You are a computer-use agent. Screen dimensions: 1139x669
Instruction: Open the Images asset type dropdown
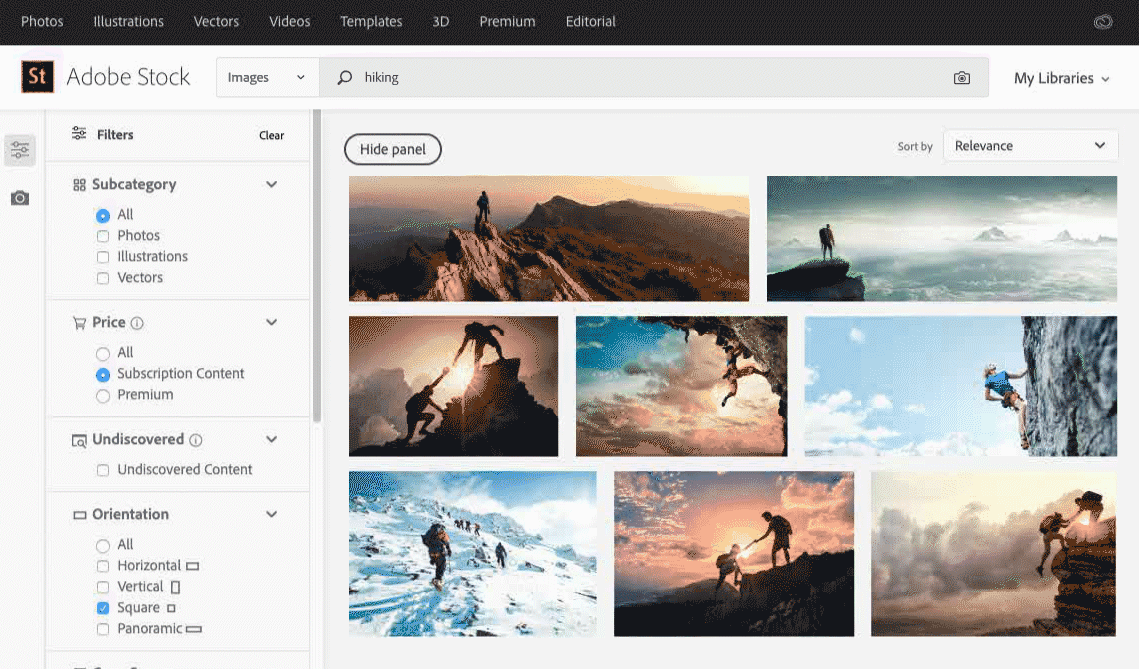coord(266,78)
